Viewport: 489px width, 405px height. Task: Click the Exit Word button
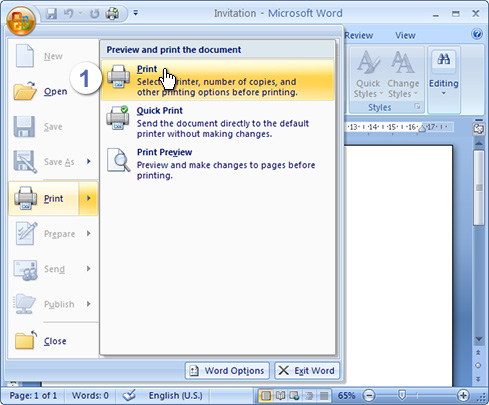307,371
